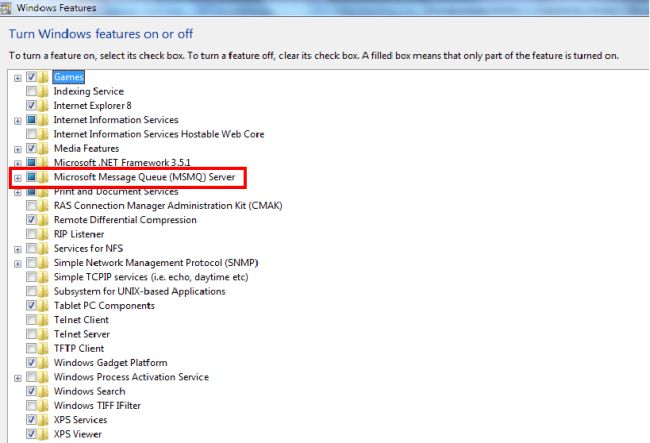Select RAS Connection Manager Administration Kit label

[x=168, y=206]
